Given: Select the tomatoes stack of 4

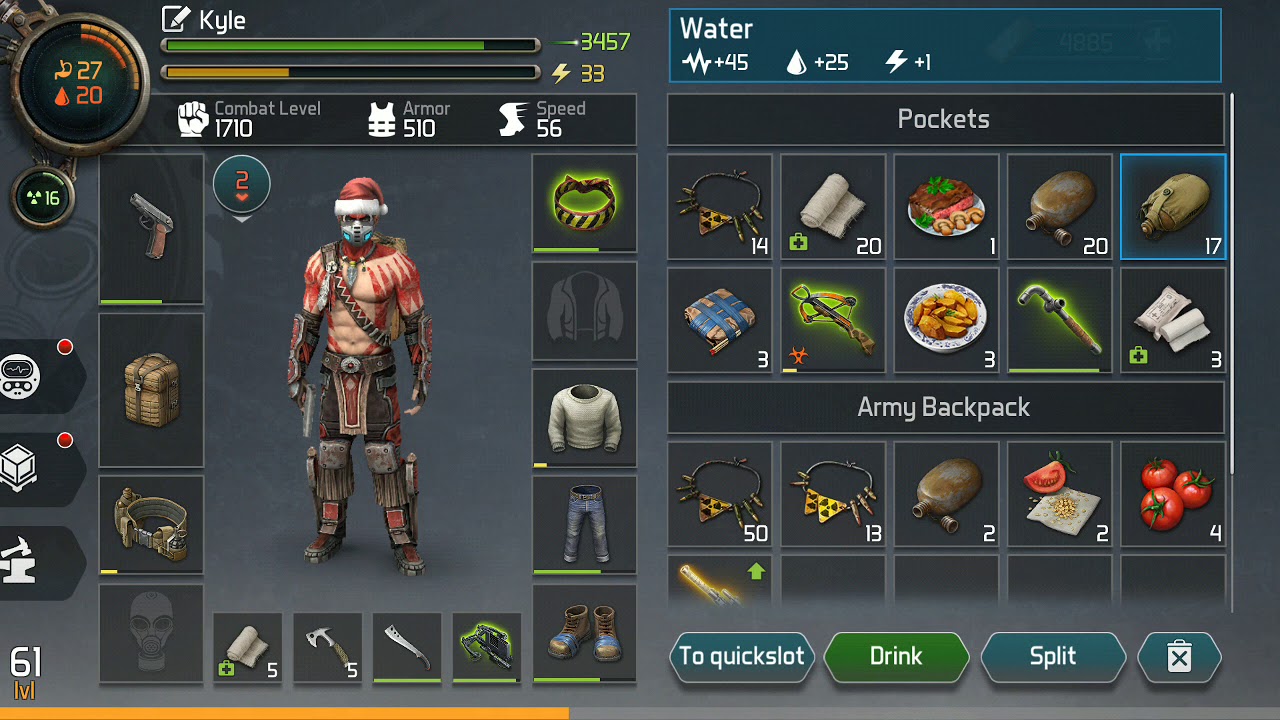Looking at the screenshot, I should [1173, 494].
